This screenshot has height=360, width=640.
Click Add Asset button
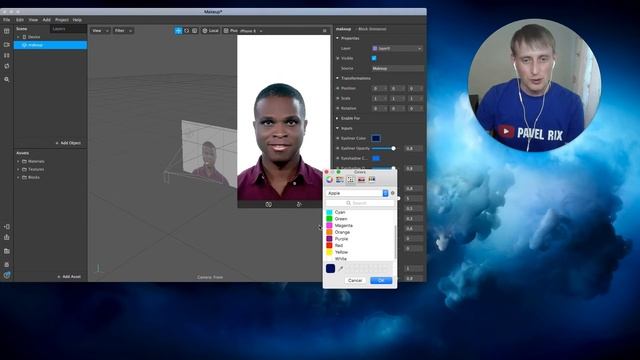pyautogui.click(x=69, y=277)
